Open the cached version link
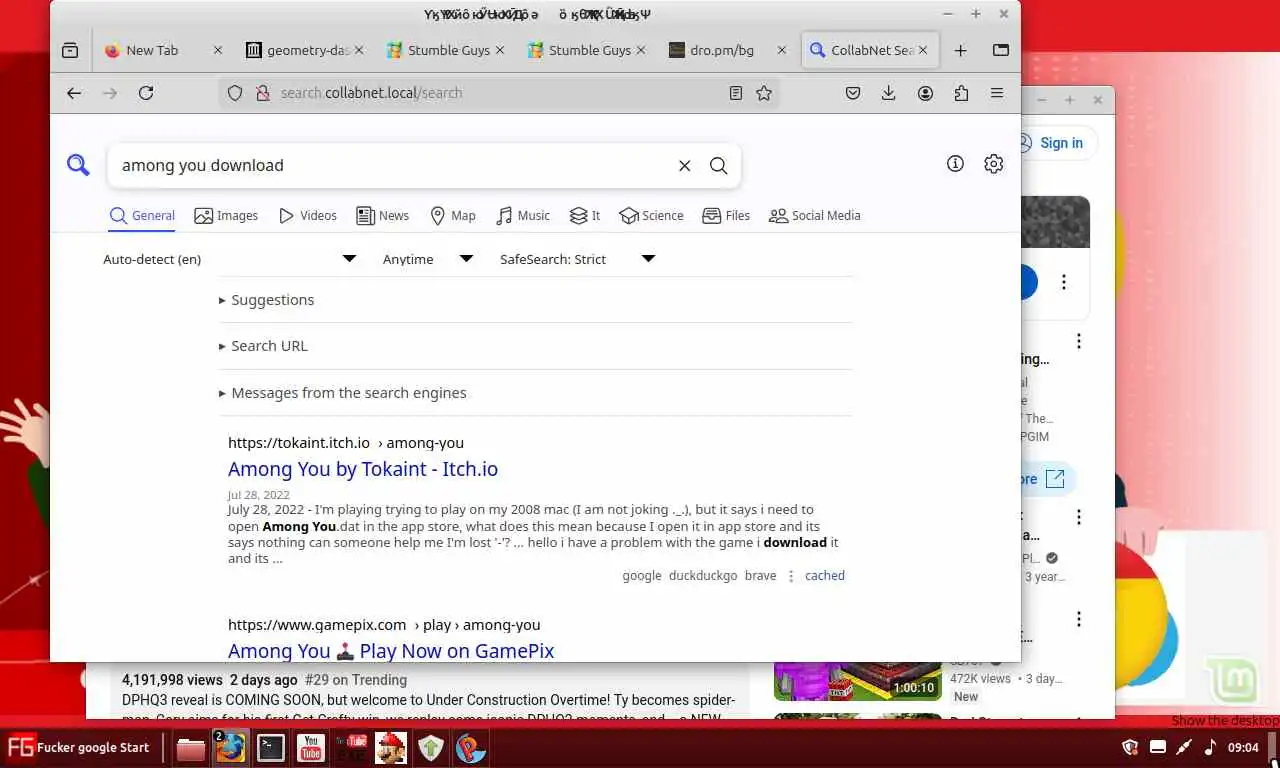The height and width of the screenshot is (768, 1280). [x=825, y=576]
